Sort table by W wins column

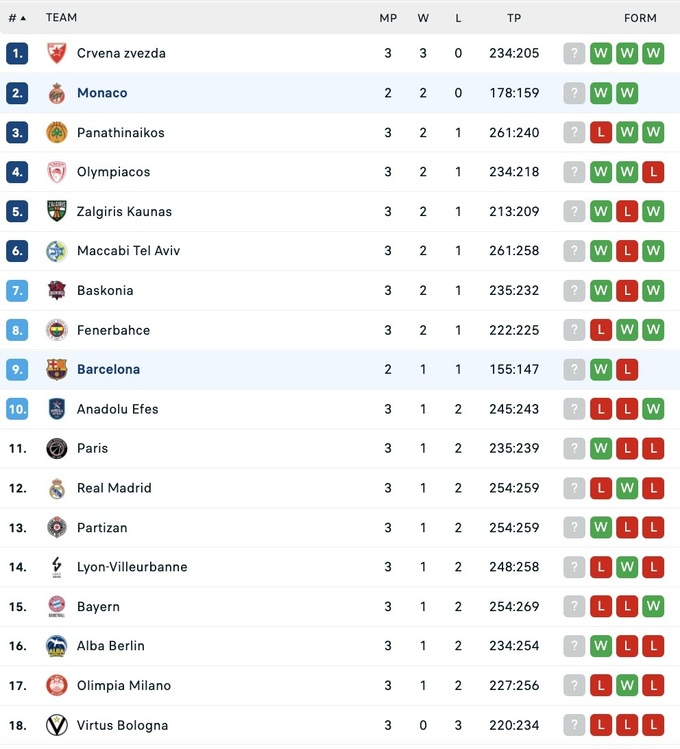[x=423, y=18]
